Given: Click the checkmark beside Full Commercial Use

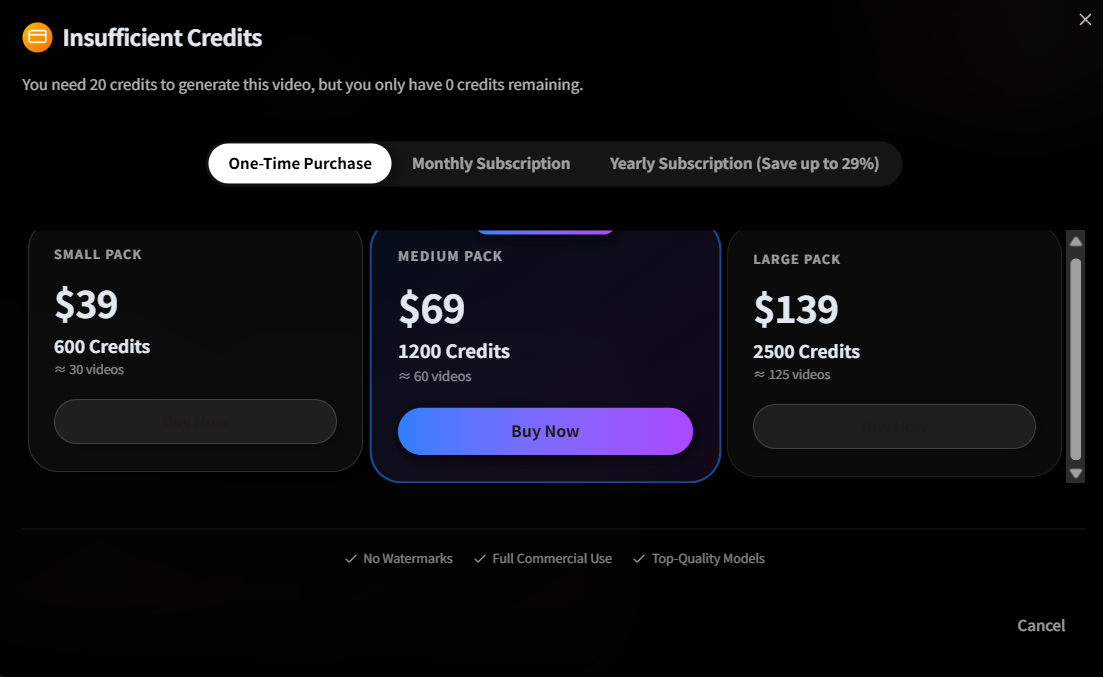Looking at the screenshot, I should pos(479,558).
